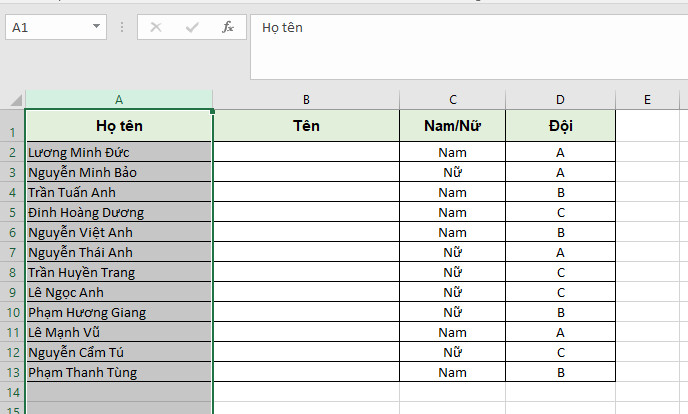Select row 14 header
Screen dimensions: 688x414
point(12,392)
